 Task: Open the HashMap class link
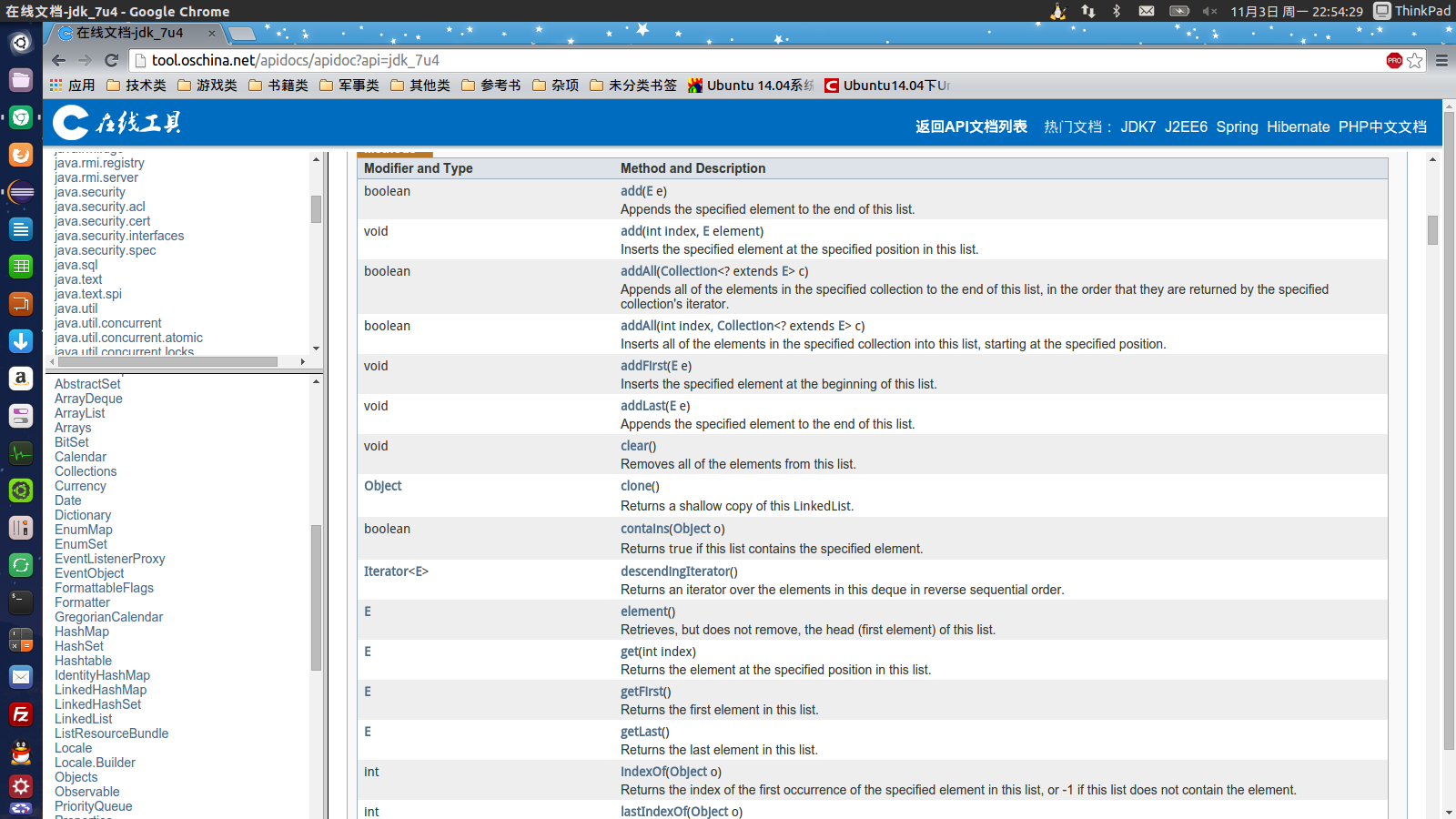(x=81, y=632)
